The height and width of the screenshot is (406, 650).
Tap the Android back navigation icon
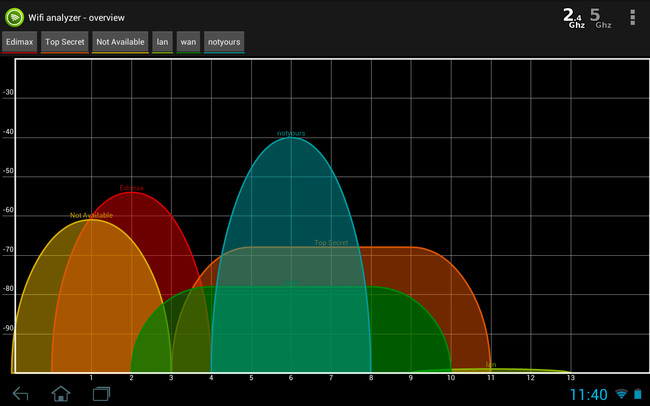click(20, 394)
